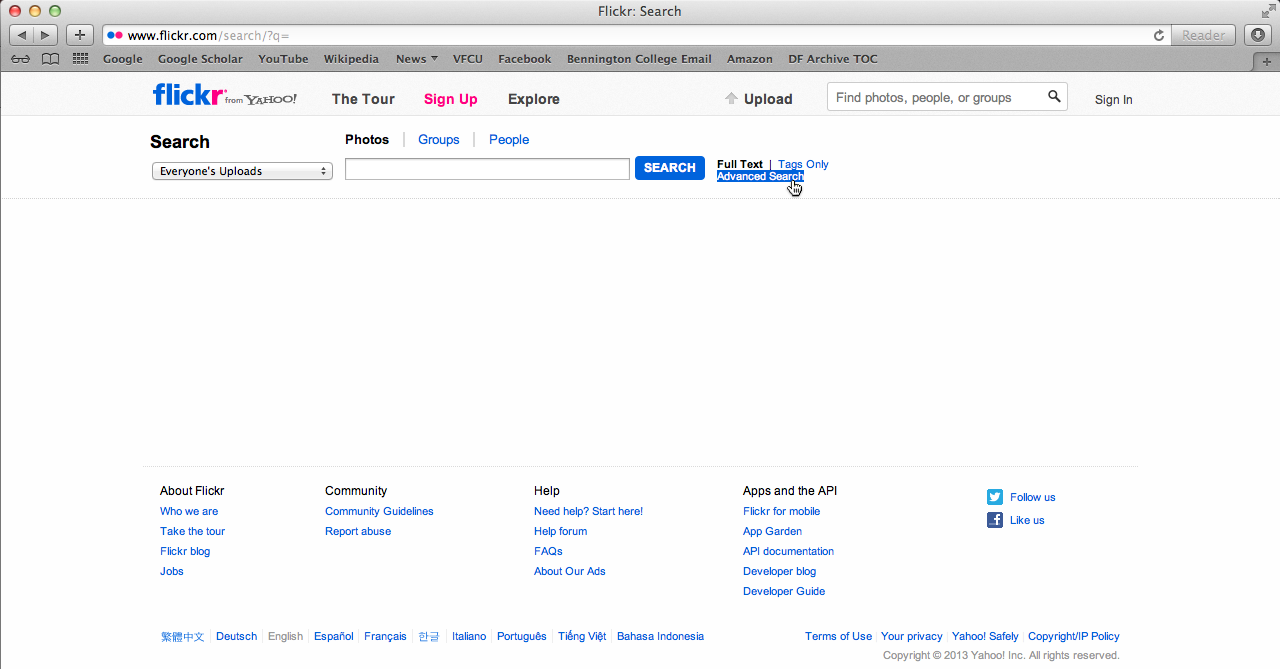Open the Everyone's Uploads dropdown
1280x669 pixels.
(242, 171)
